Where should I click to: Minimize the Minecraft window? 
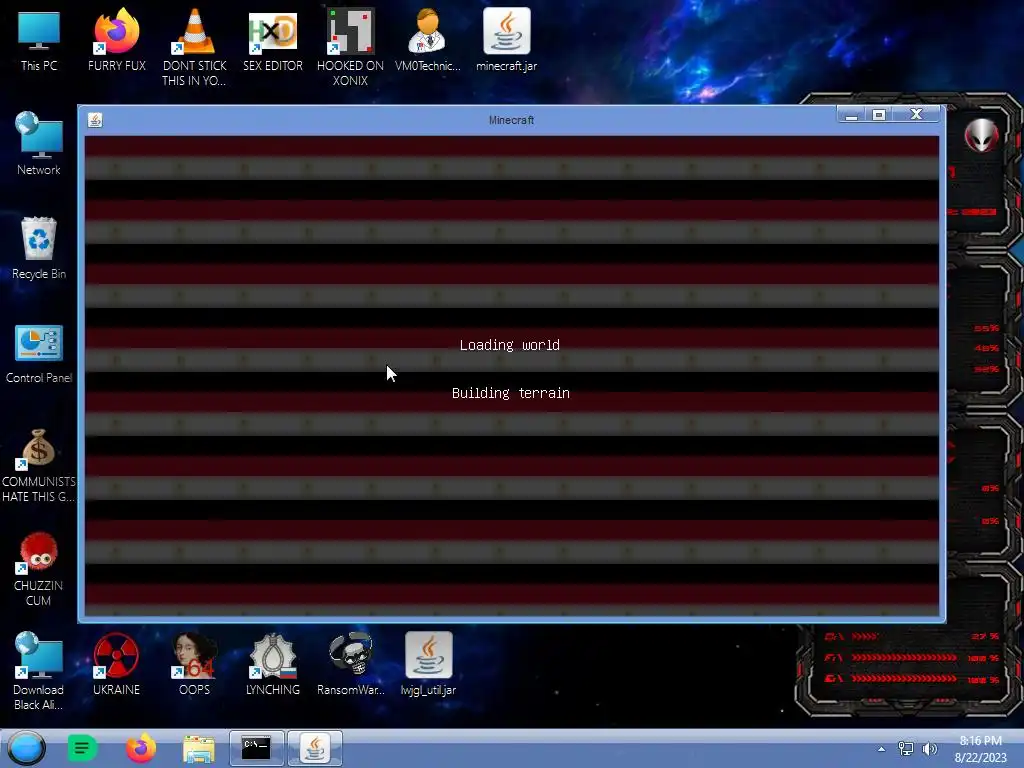851,115
